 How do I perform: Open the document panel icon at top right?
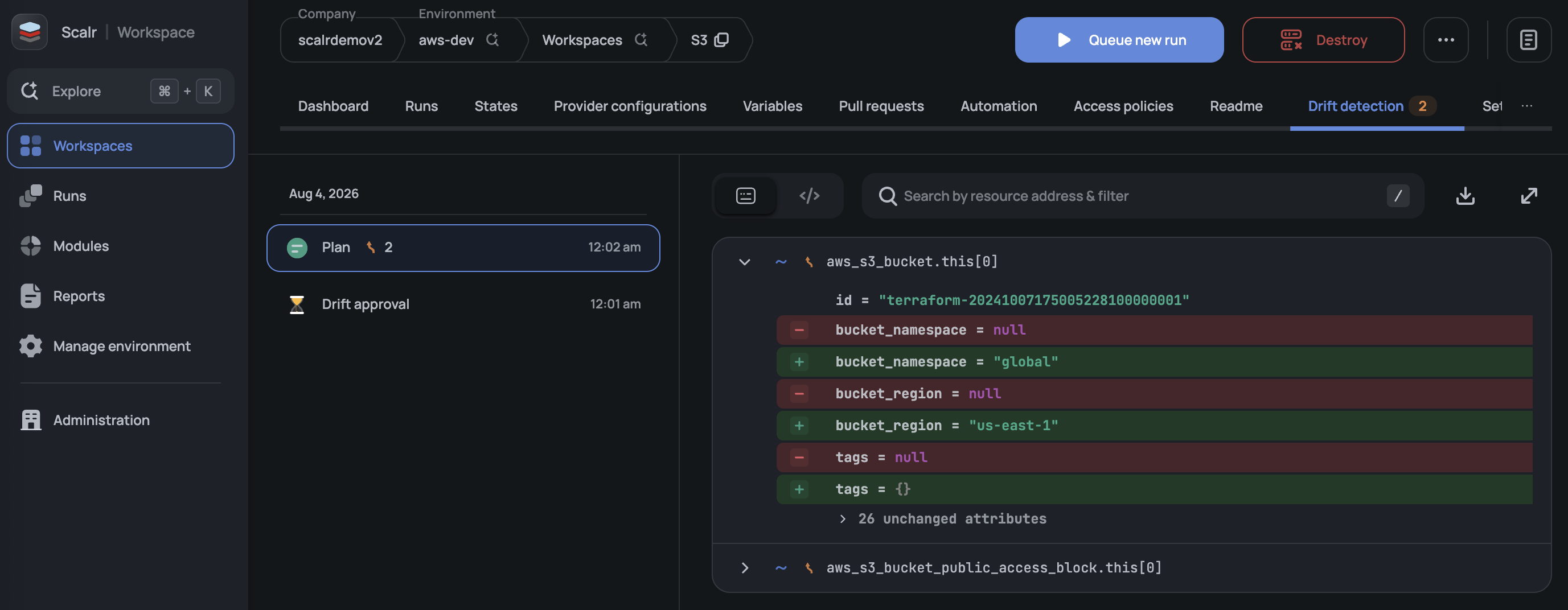coord(1529,40)
